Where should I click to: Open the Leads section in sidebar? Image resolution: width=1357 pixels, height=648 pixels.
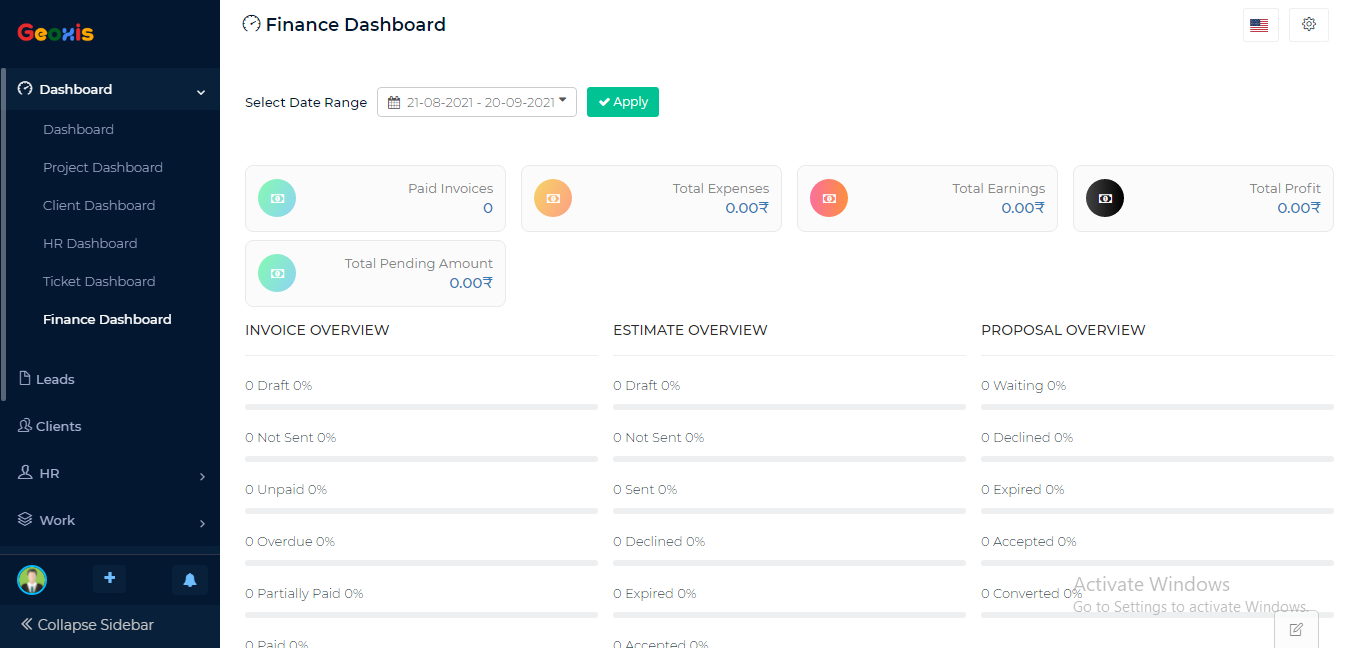point(55,379)
